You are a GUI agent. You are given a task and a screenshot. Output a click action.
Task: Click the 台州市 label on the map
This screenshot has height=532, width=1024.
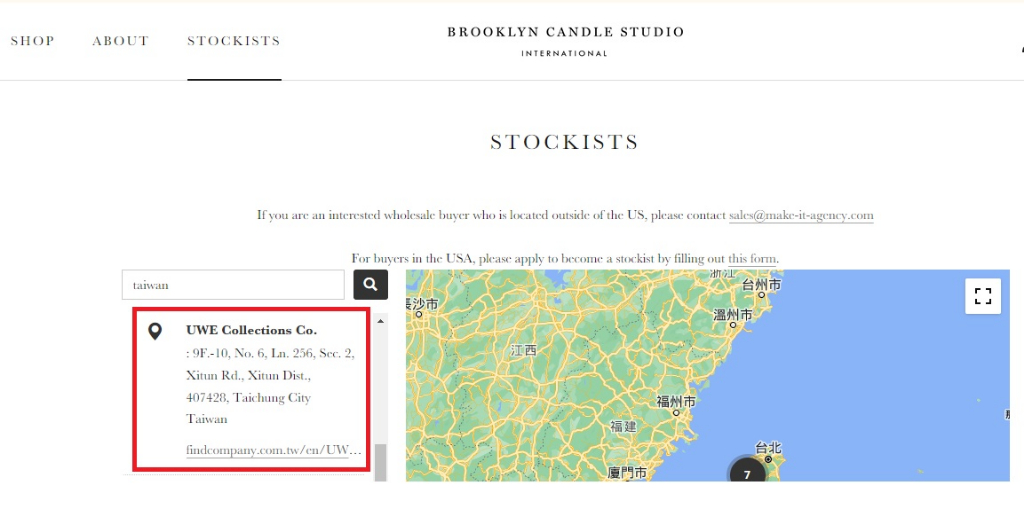[761, 285]
